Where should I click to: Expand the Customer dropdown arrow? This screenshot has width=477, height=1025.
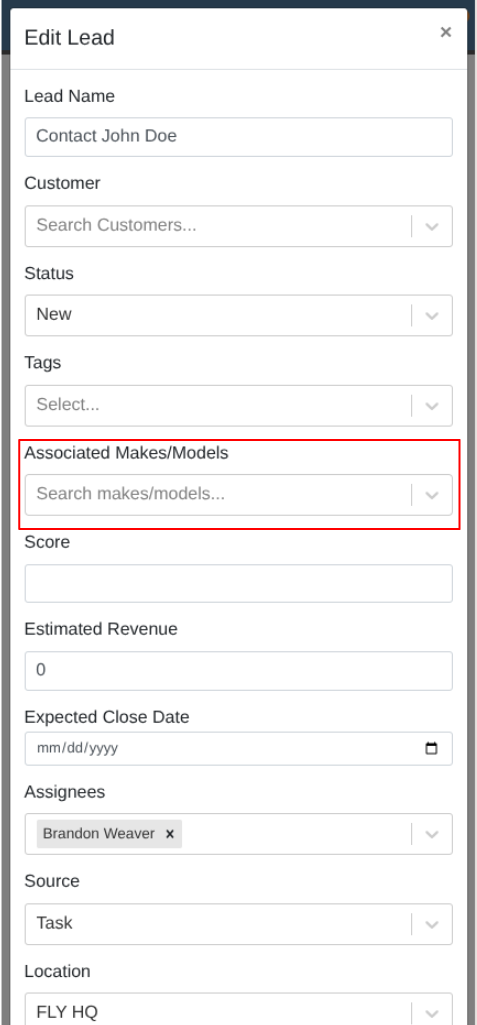(431, 226)
